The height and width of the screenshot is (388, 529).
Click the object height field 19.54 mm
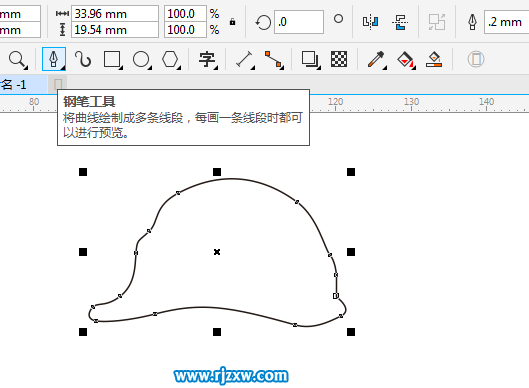coord(115,30)
